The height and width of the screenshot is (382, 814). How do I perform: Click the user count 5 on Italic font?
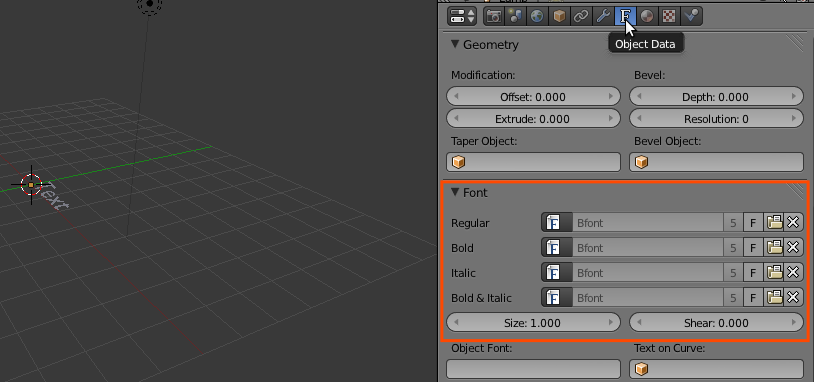pyautogui.click(x=733, y=272)
